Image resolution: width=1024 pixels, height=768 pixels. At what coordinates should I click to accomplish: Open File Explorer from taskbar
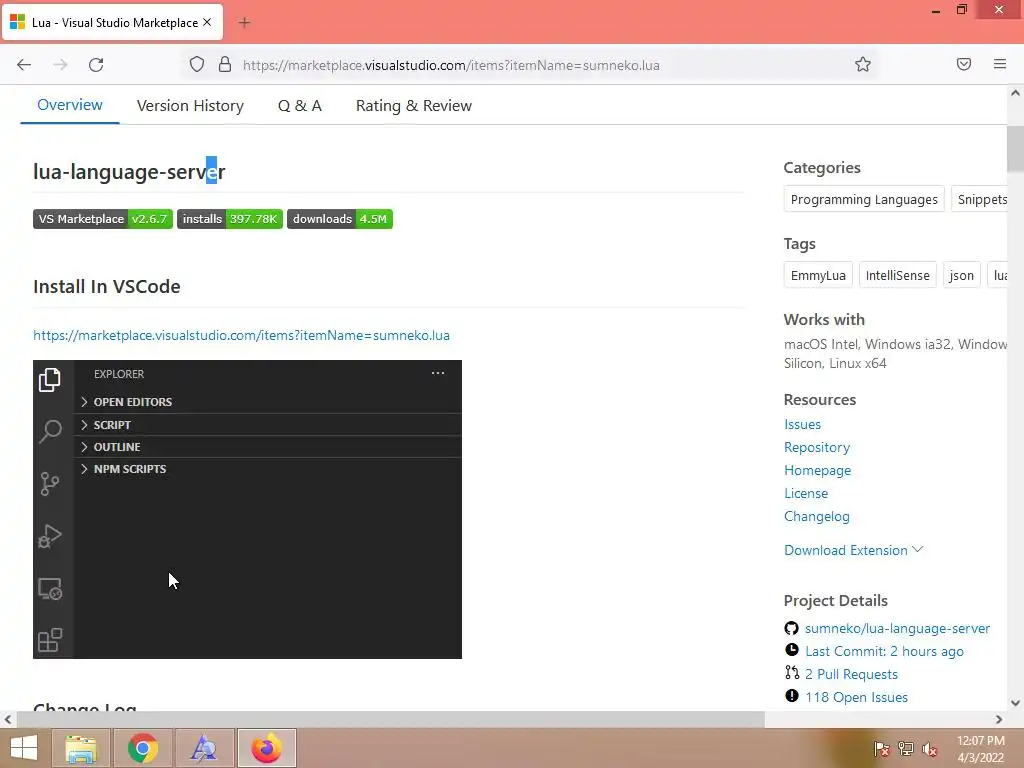[81, 748]
